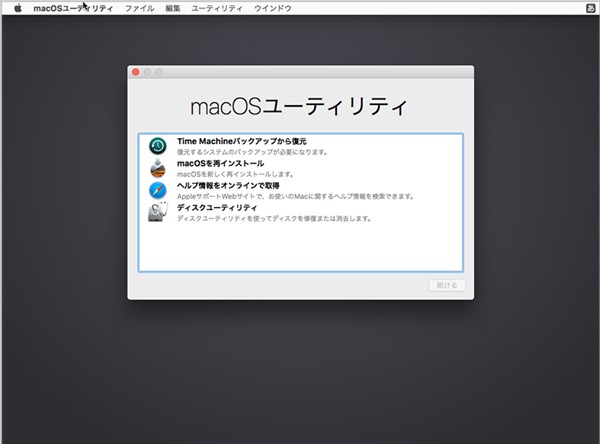Select the 'ヘルプ情報をオンラインで取得' title text

pos(228,185)
